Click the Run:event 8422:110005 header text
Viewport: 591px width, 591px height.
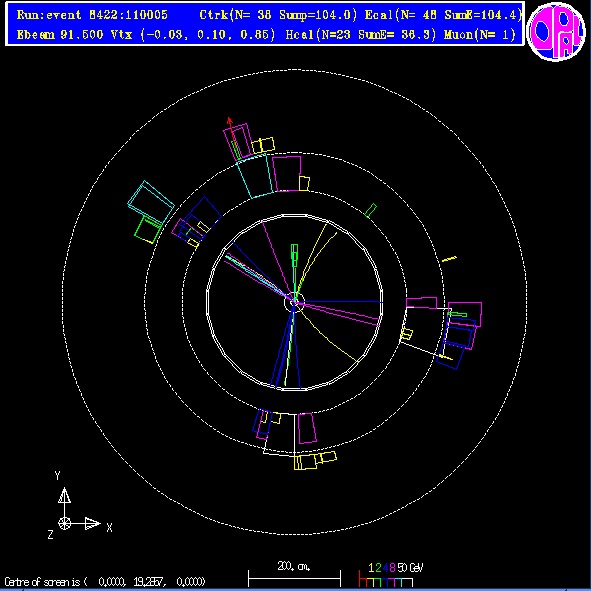click(x=92, y=15)
